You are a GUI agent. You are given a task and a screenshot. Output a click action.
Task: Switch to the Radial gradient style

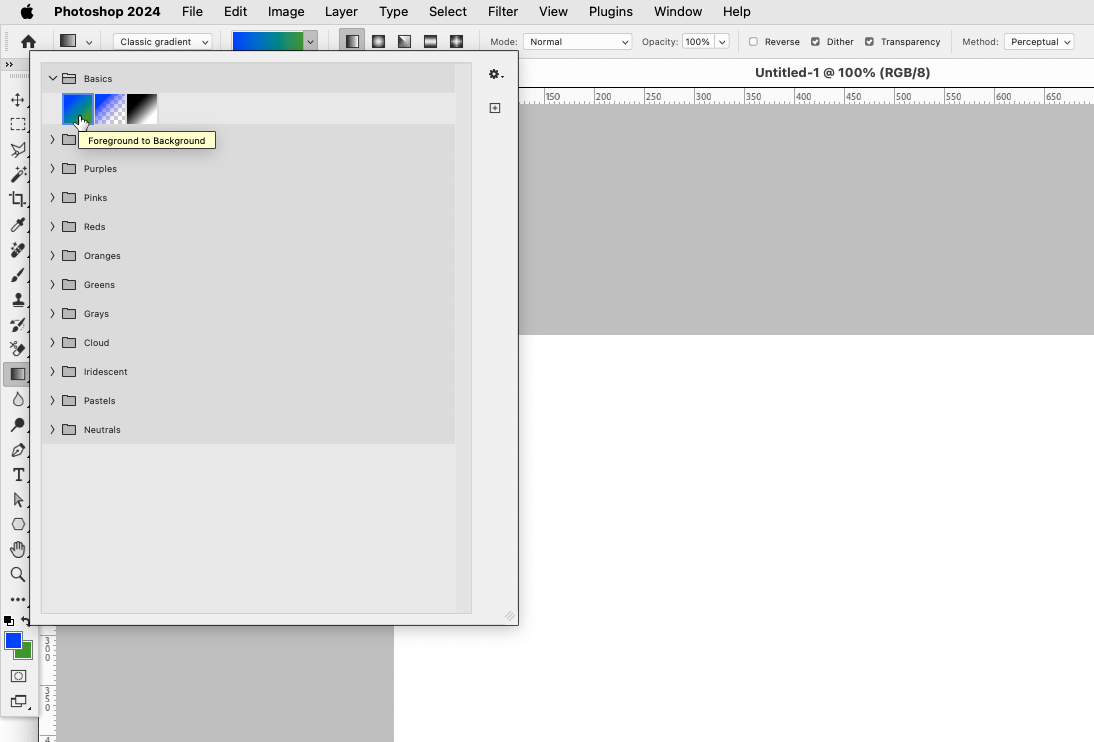(378, 41)
